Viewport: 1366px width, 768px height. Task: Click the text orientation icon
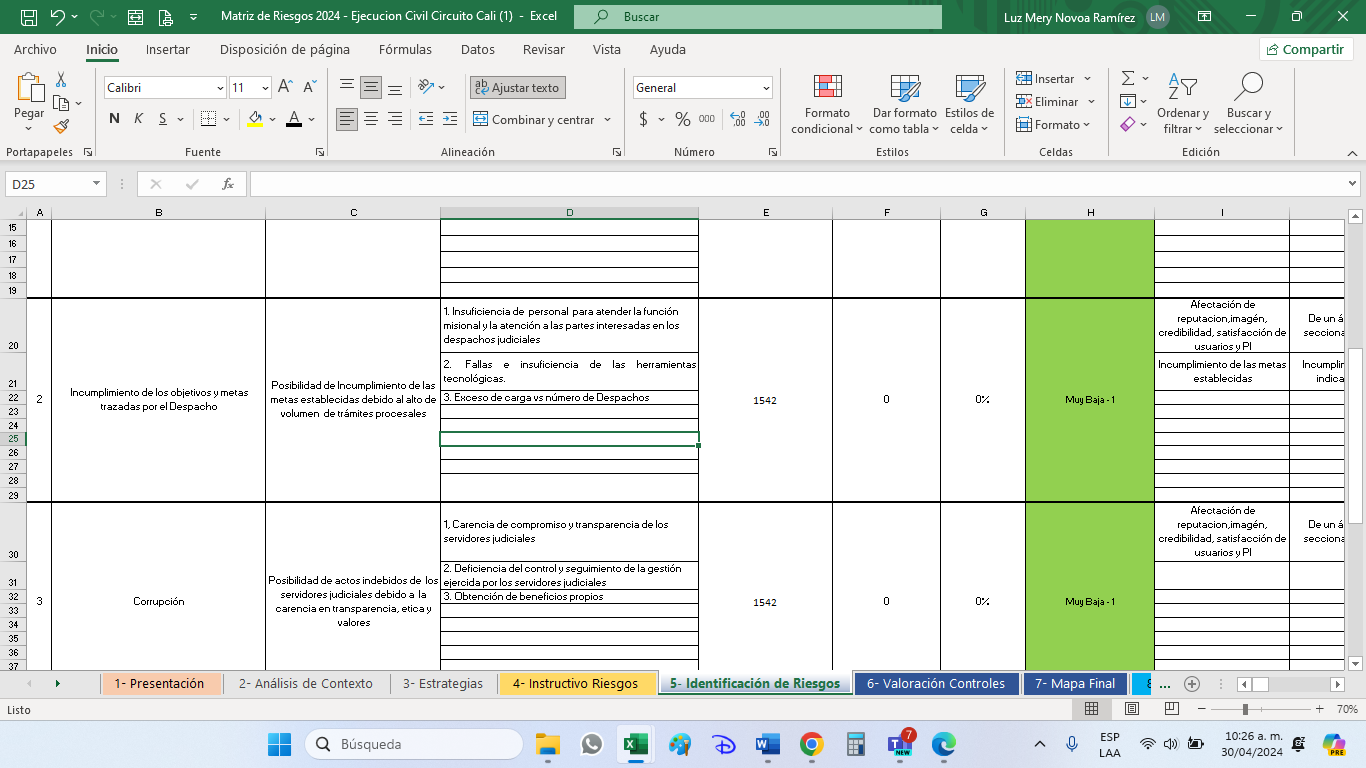(426, 88)
